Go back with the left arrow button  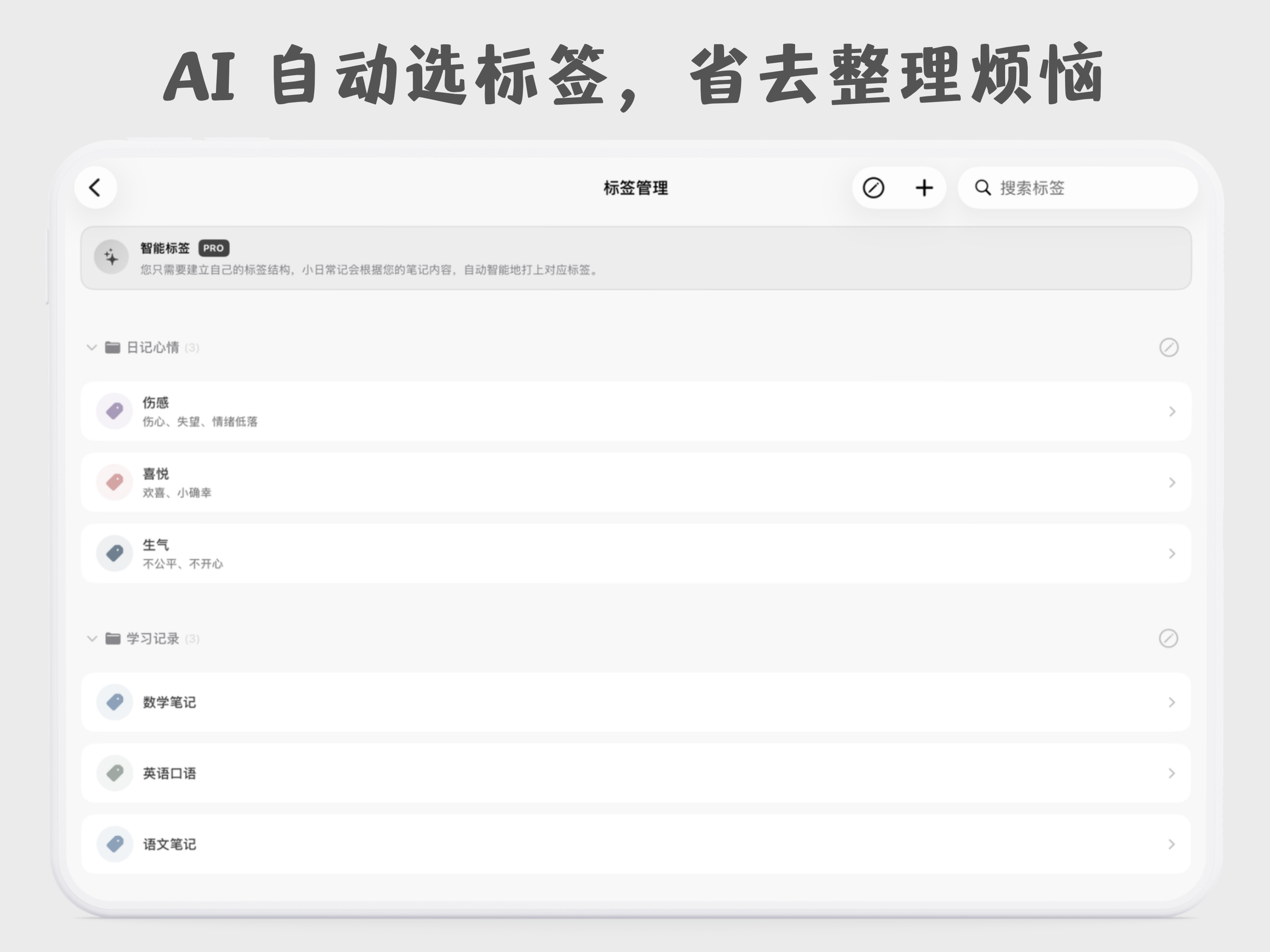(96, 188)
